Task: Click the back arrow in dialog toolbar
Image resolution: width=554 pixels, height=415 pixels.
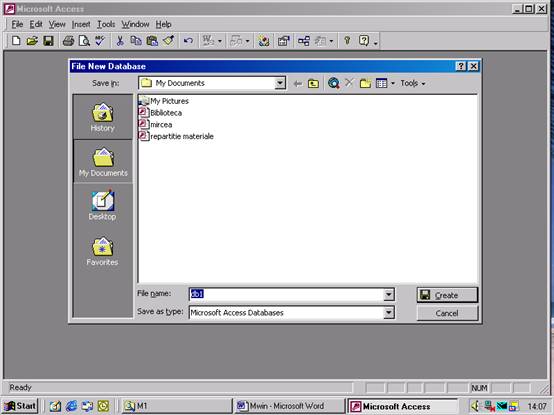Action: (x=298, y=83)
